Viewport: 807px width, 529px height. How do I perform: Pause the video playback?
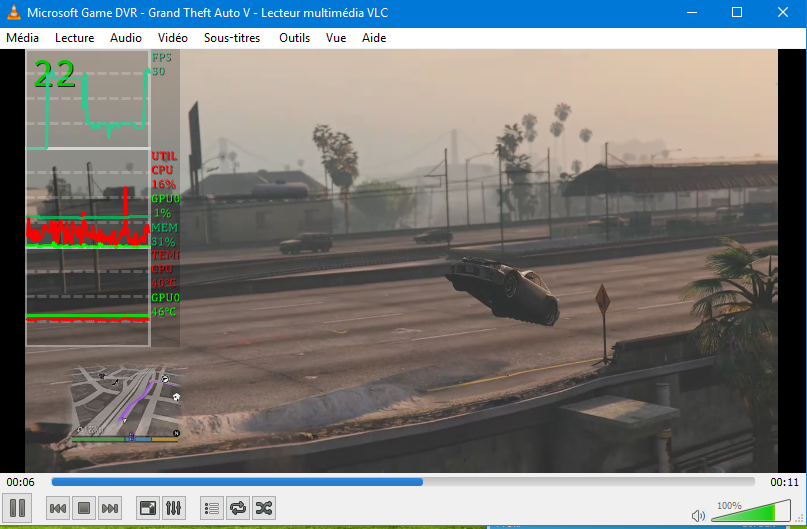pos(17,508)
